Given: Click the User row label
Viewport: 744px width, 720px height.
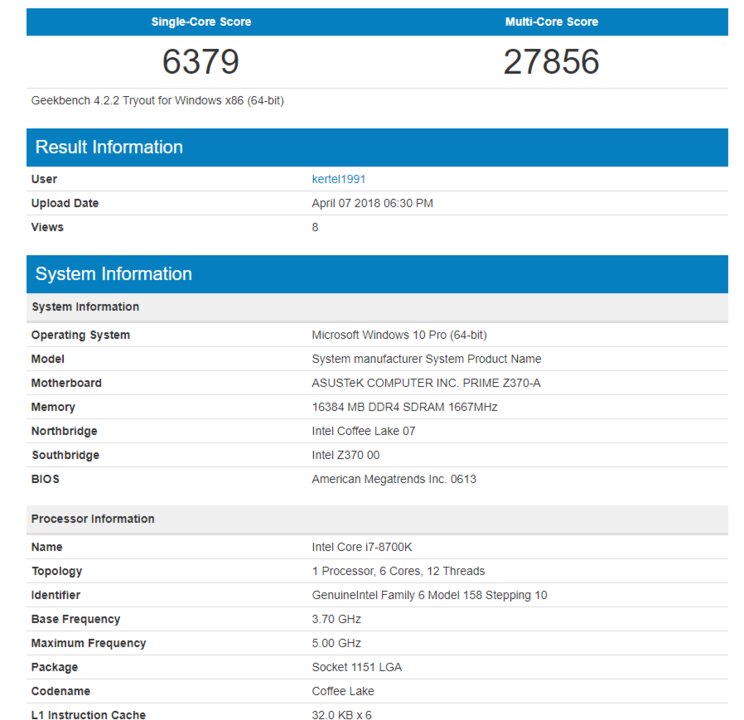Looking at the screenshot, I should pos(44,179).
